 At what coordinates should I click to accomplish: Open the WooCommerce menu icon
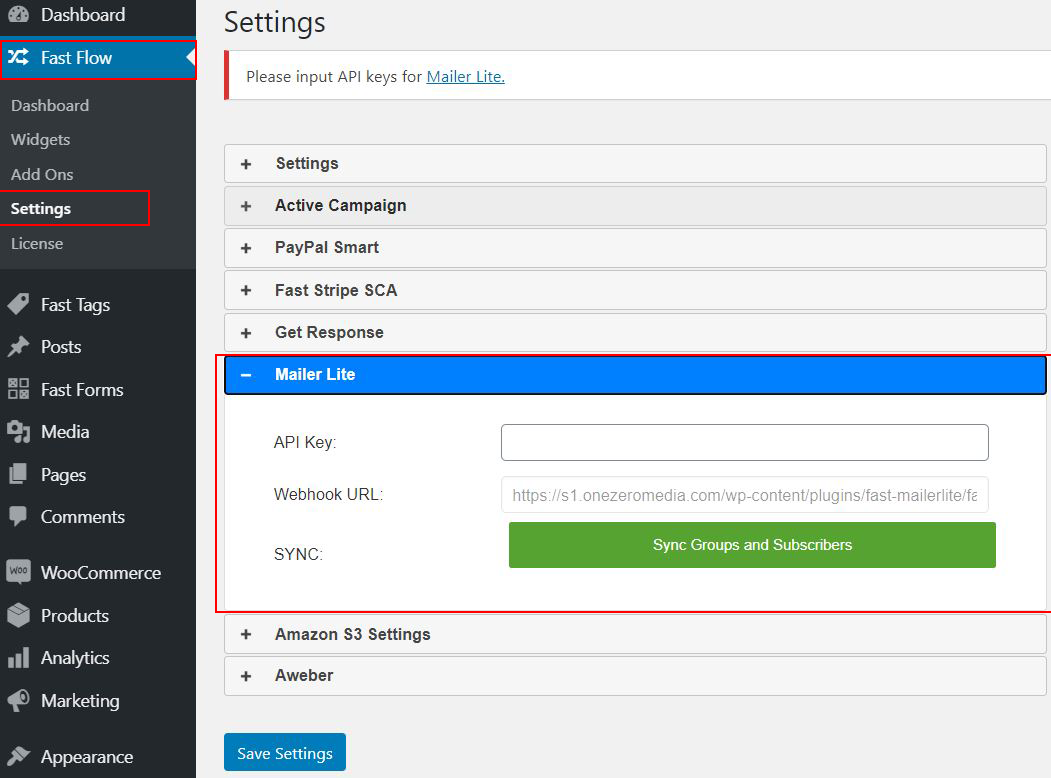coord(18,573)
